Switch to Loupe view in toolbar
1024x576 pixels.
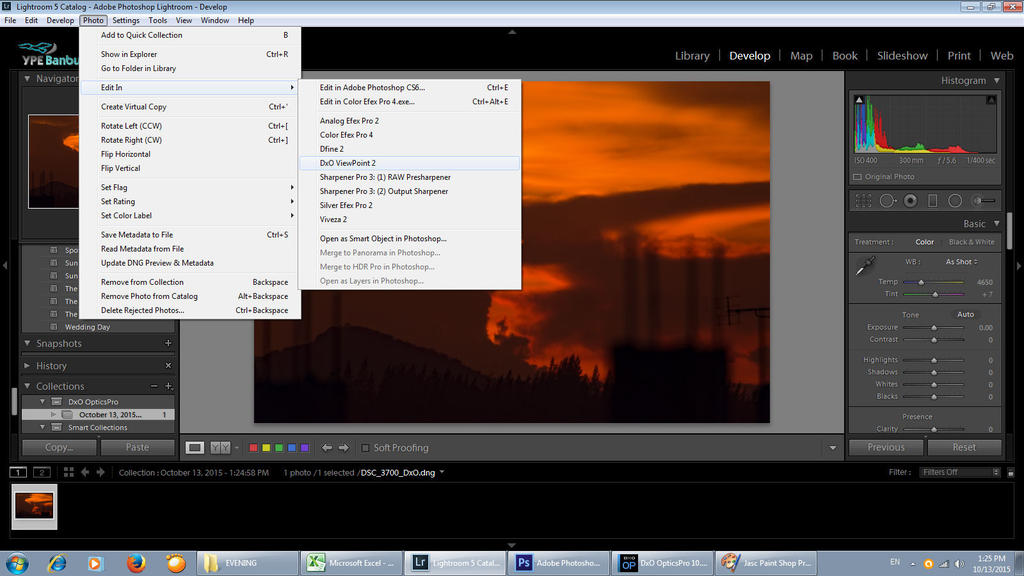click(195, 448)
